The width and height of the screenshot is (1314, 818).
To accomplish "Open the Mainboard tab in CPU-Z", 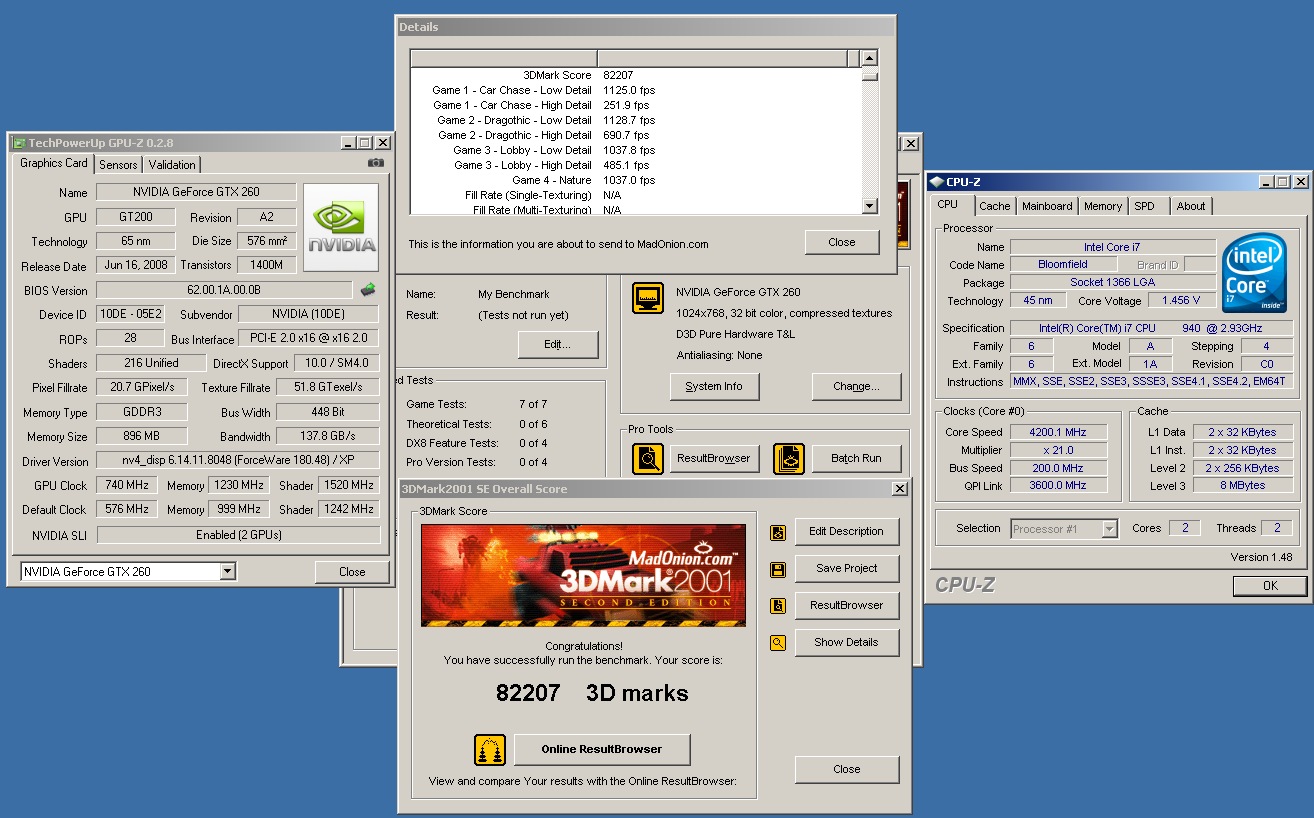I will [x=1047, y=206].
